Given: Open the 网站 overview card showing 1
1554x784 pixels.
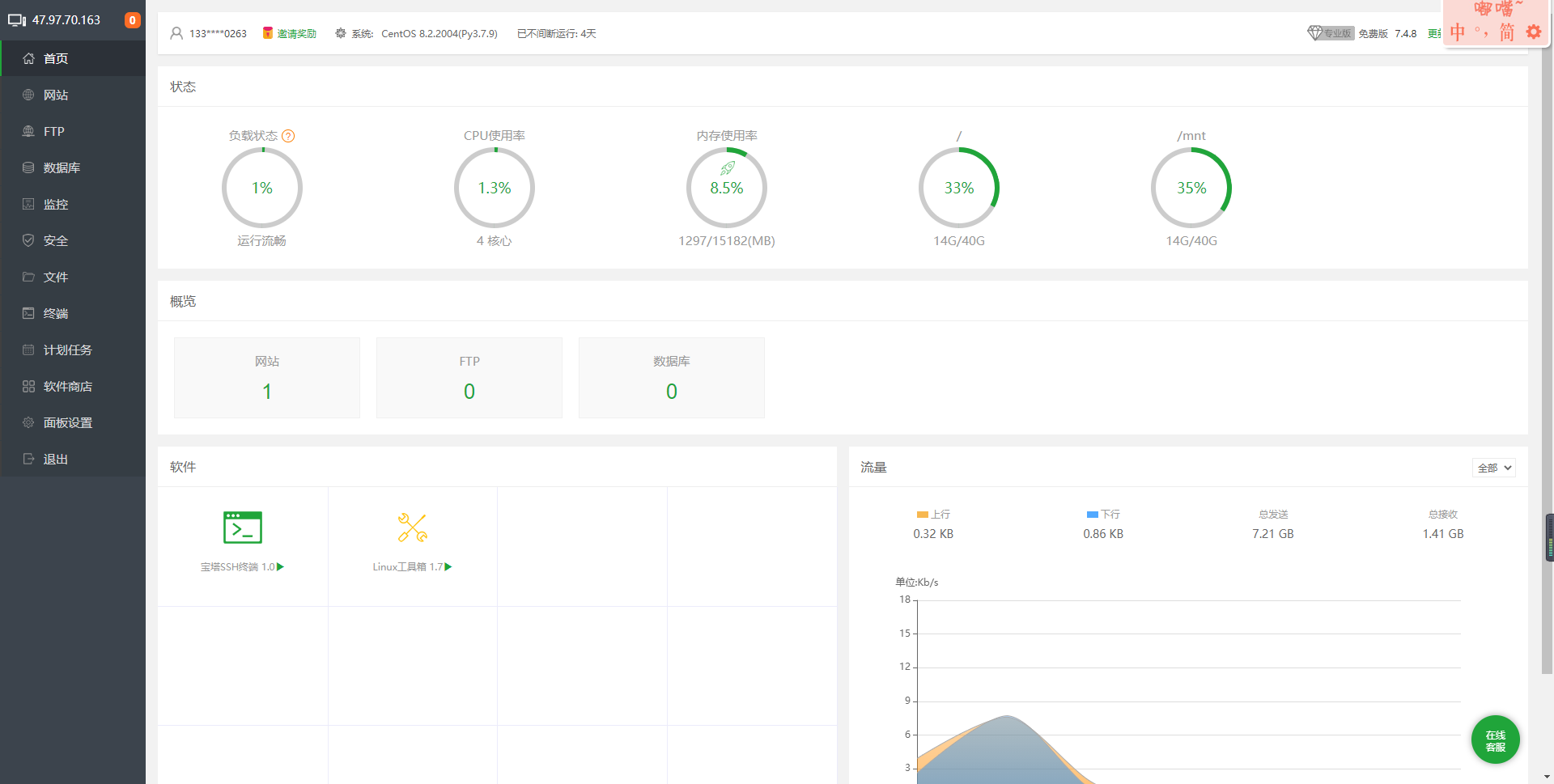Looking at the screenshot, I should tap(267, 378).
